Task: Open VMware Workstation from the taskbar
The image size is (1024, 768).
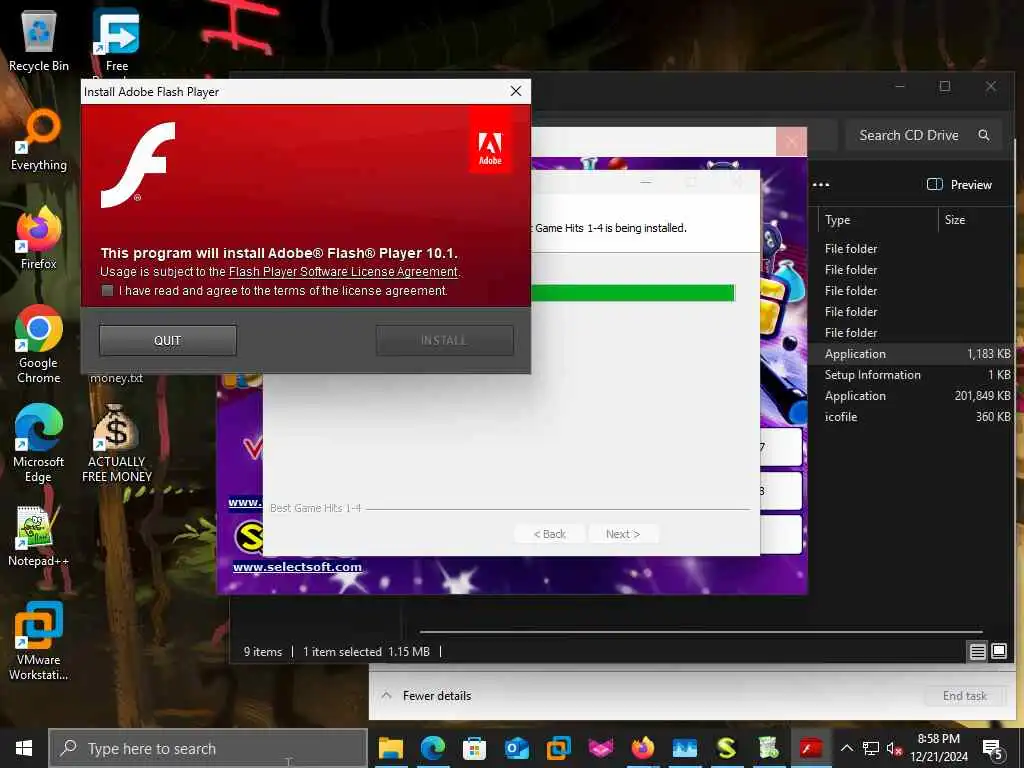Action: pos(558,748)
